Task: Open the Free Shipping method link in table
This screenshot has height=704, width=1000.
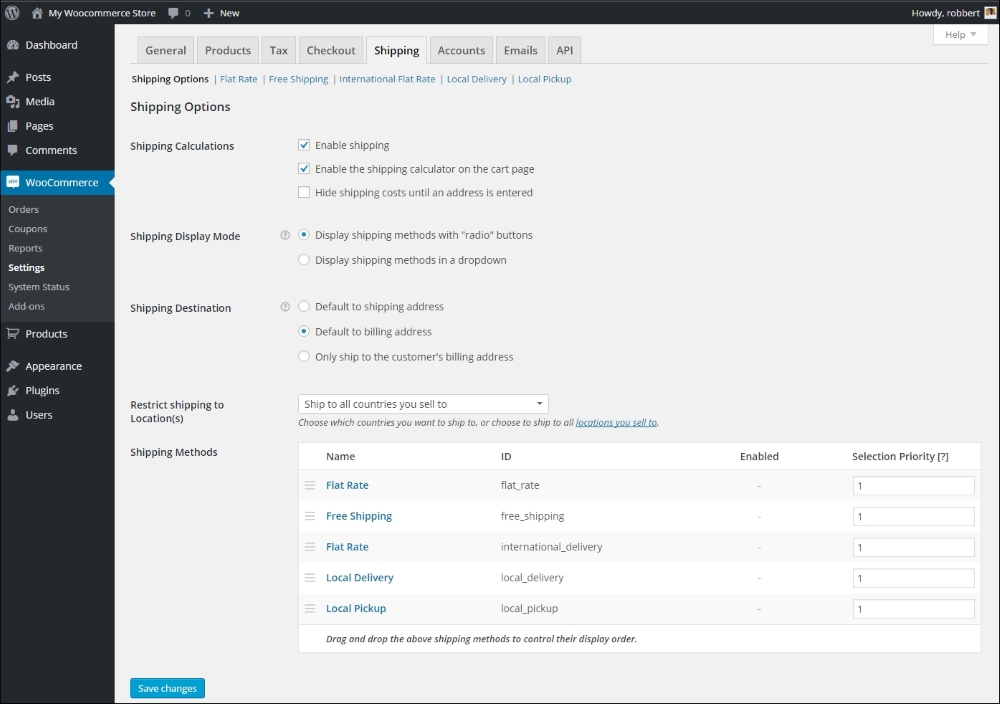Action: [359, 516]
